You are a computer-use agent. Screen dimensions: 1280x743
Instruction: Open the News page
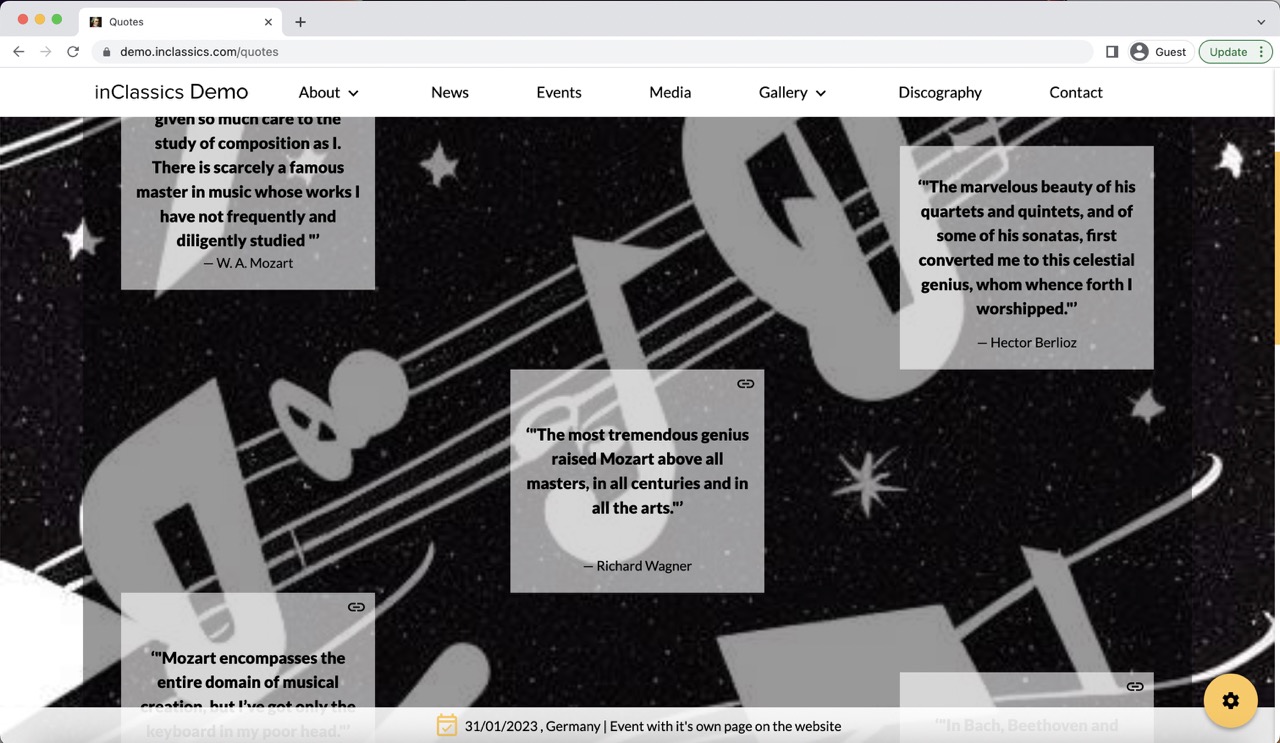coord(450,92)
